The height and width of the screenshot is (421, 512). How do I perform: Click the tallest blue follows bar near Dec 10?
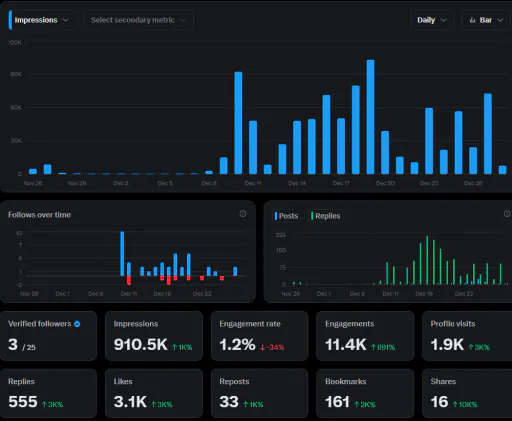122,253
